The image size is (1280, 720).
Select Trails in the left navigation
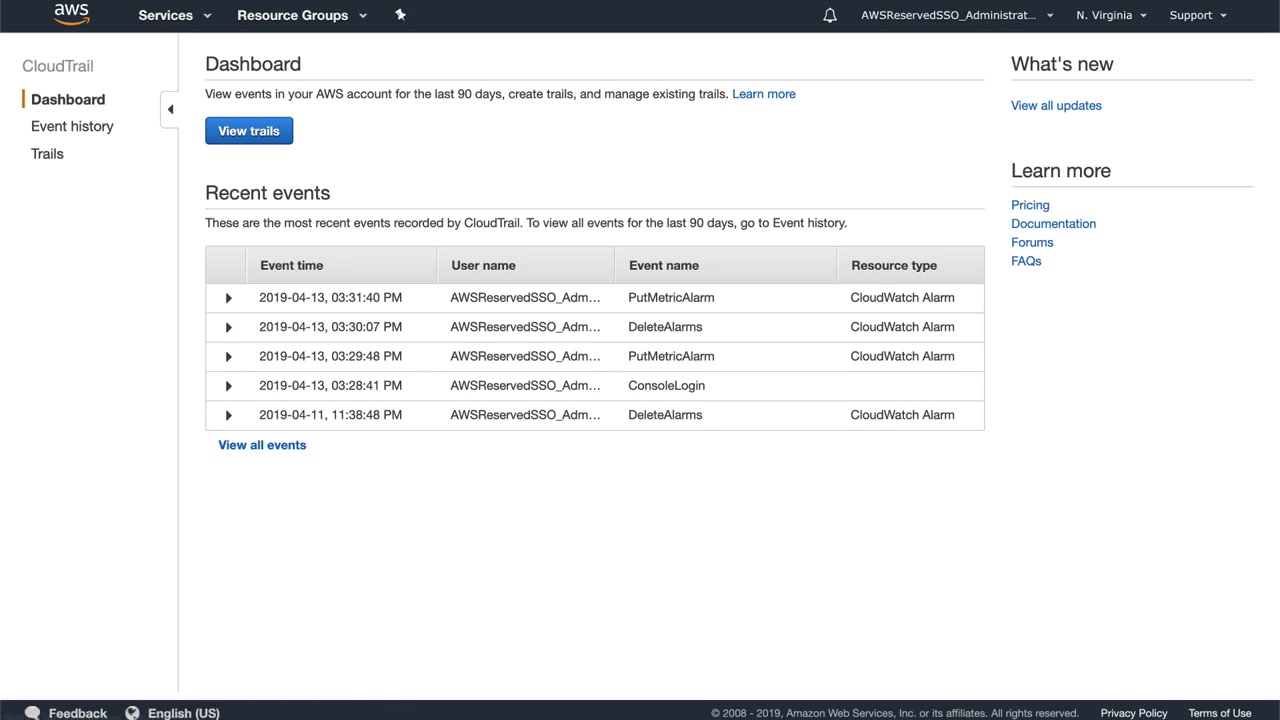(x=47, y=154)
